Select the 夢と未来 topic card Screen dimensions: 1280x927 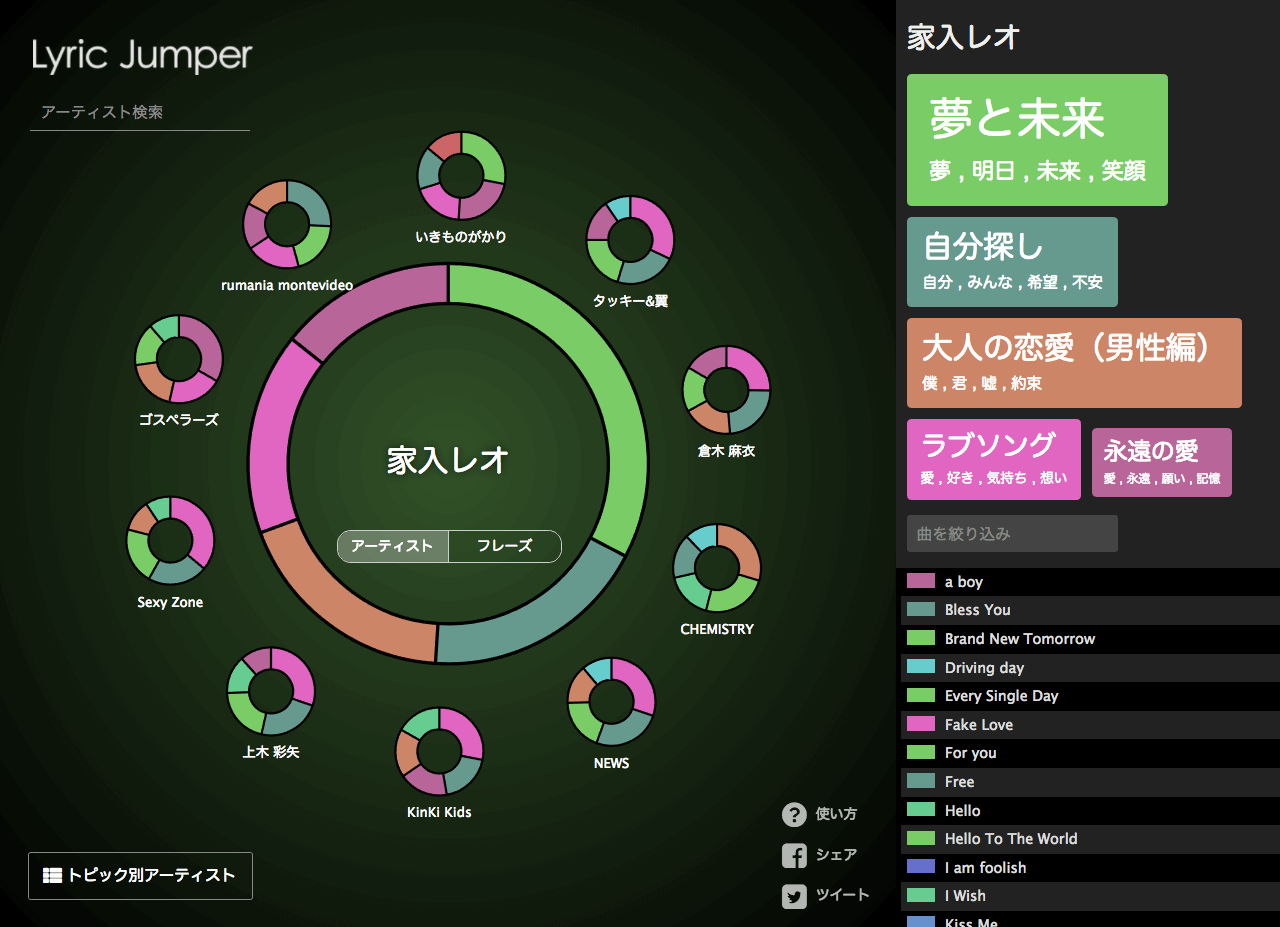(x=1037, y=140)
